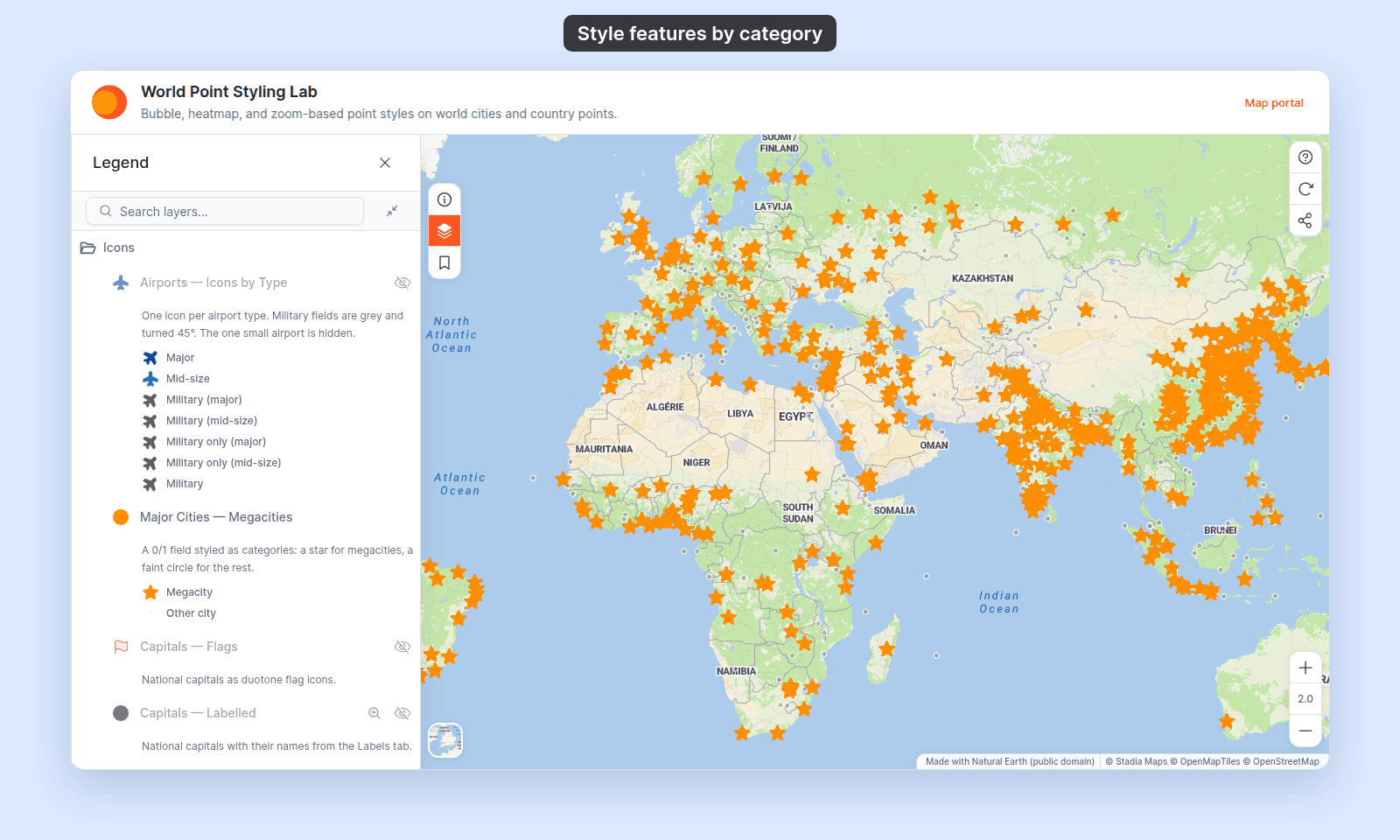Click the Major Cities orange circle swatch
Image resolution: width=1400 pixels, height=840 pixels.
coord(121,517)
